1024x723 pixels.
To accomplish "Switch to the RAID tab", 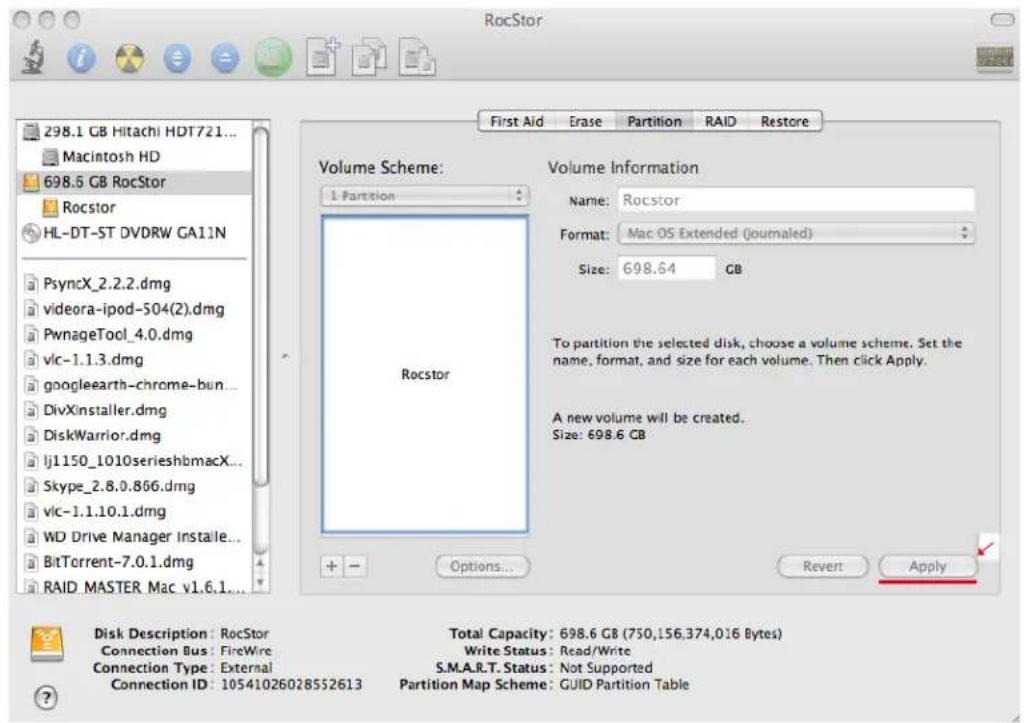I will [720, 121].
